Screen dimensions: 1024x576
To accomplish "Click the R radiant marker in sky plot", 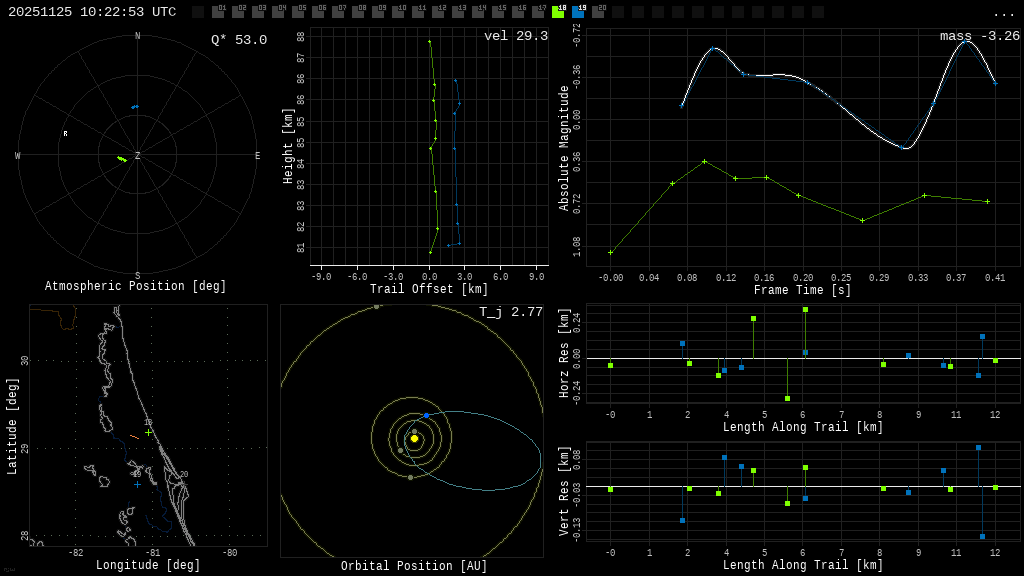I will point(66,134).
